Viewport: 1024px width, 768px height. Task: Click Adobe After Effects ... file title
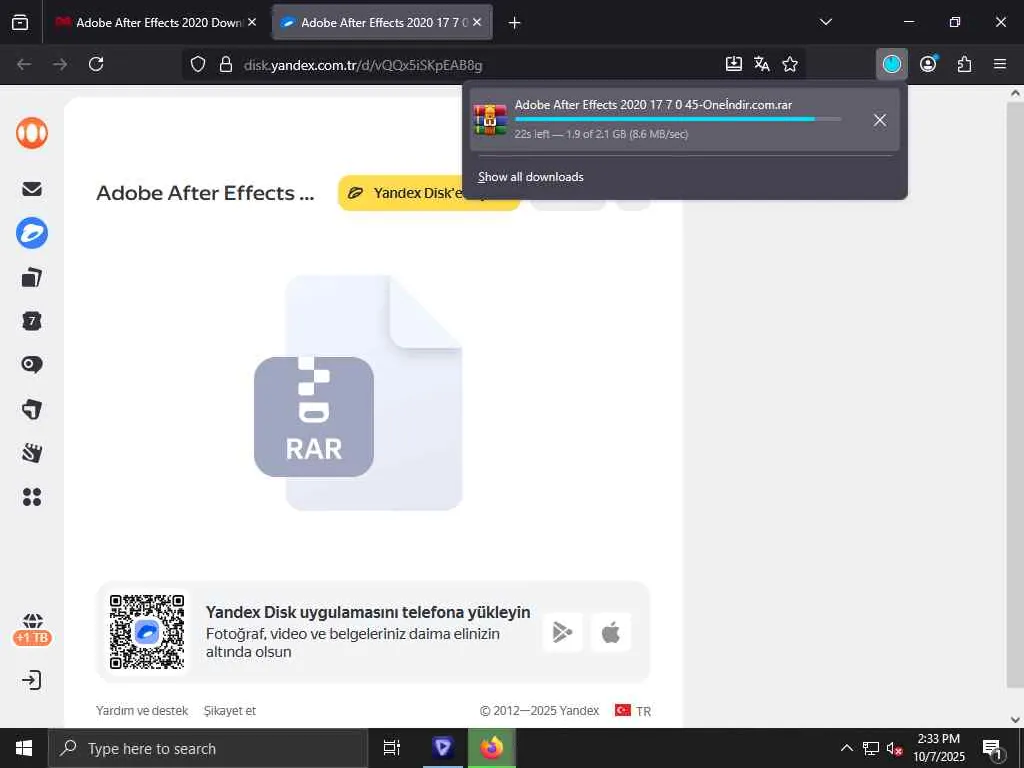point(205,193)
